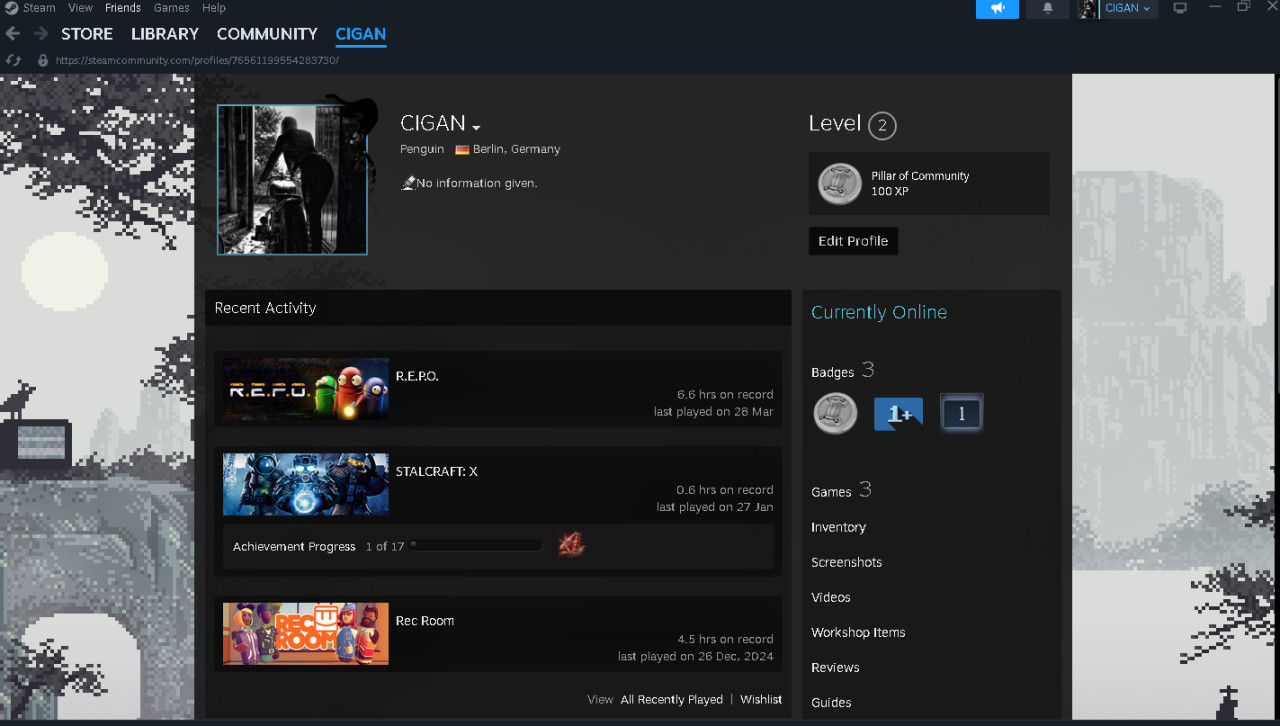Select the 1+ Years of Service badge
Screen dimensions: 1280x726
(898, 413)
